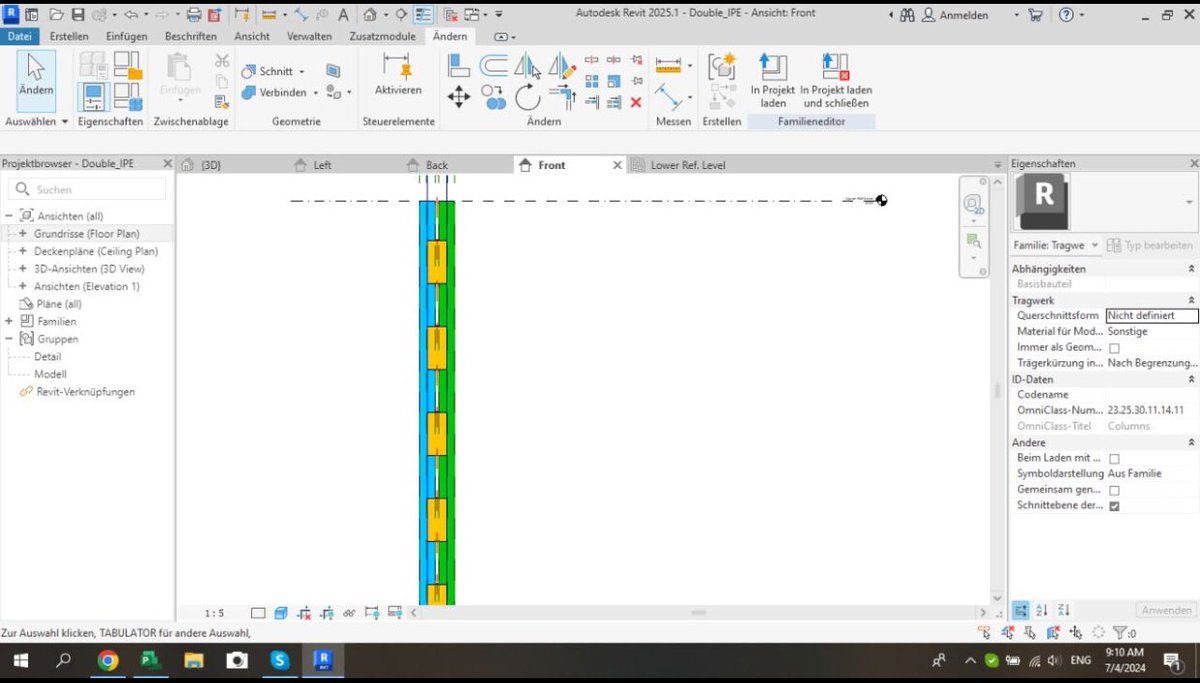Click the Move tool icon
Screen dimensions: 1200x683
458,97
